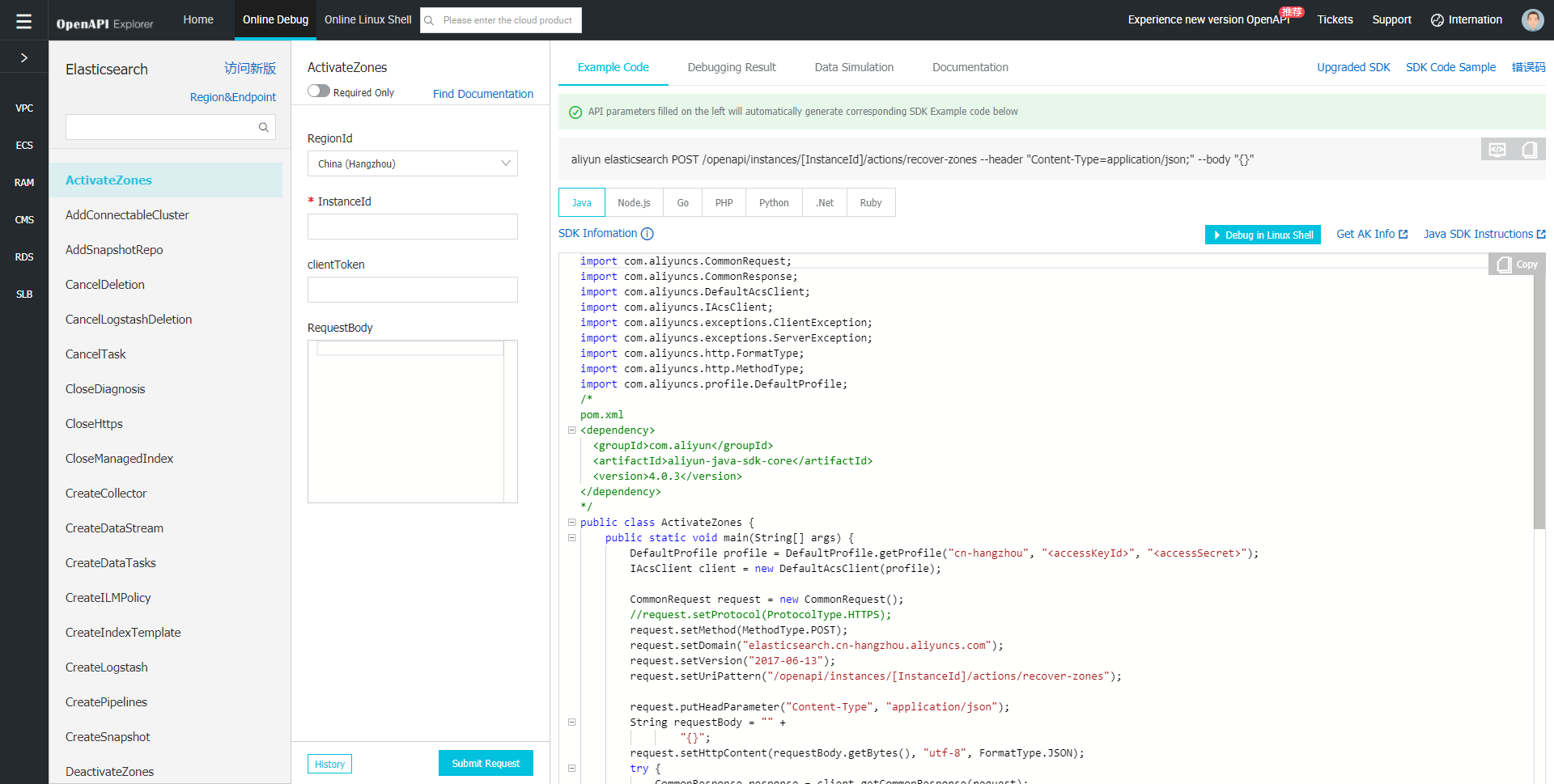Collapse the try block fold marker
The image size is (1554, 784).
tap(571, 769)
